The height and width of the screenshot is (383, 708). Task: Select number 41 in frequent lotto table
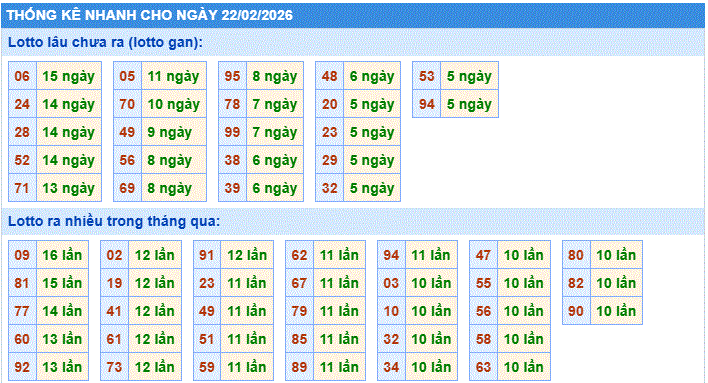tap(114, 311)
